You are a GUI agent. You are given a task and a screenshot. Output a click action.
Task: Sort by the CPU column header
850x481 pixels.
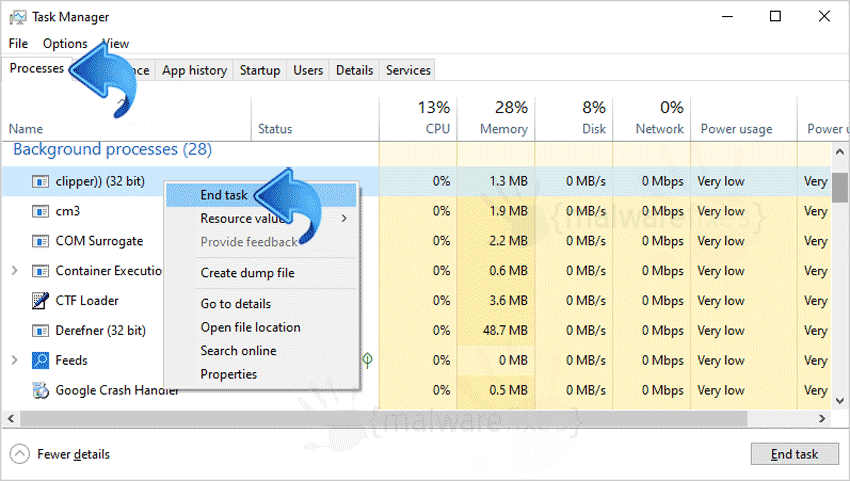pos(418,119)
